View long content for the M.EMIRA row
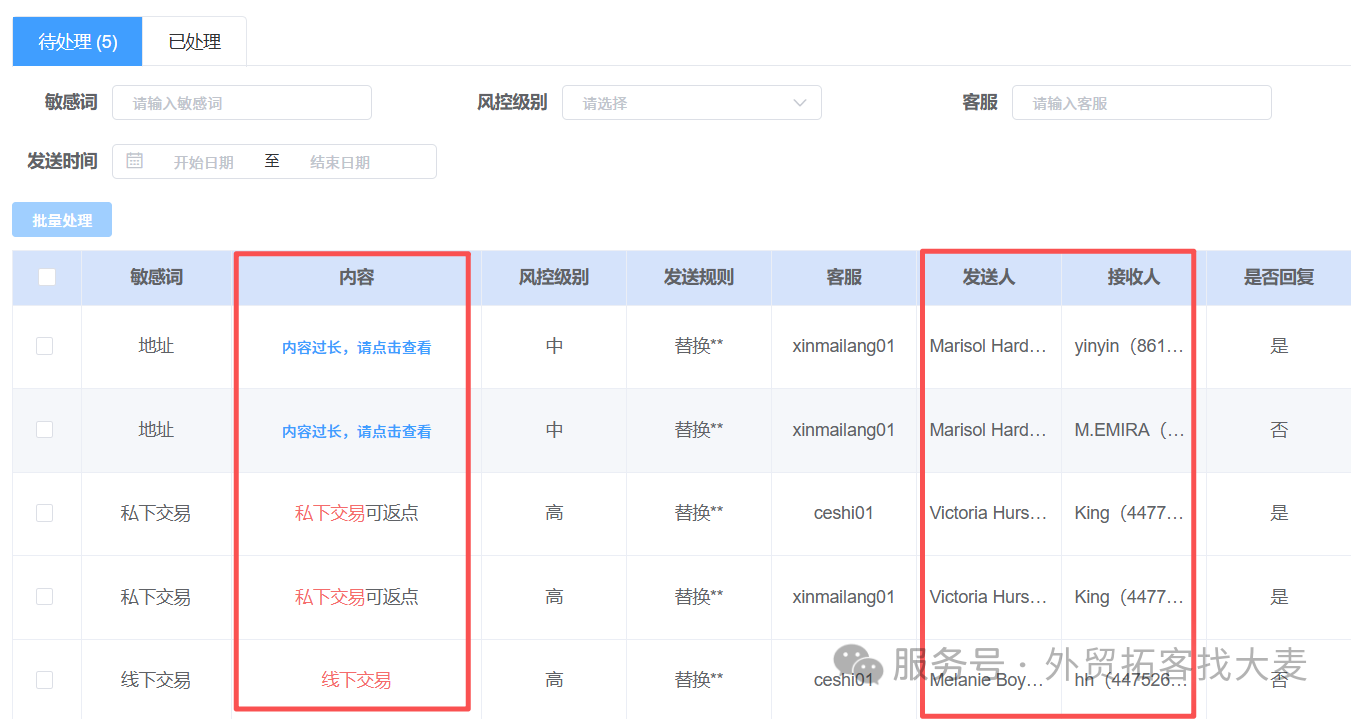This screenshot has width=1351, height=719. [x=357, y=432]
